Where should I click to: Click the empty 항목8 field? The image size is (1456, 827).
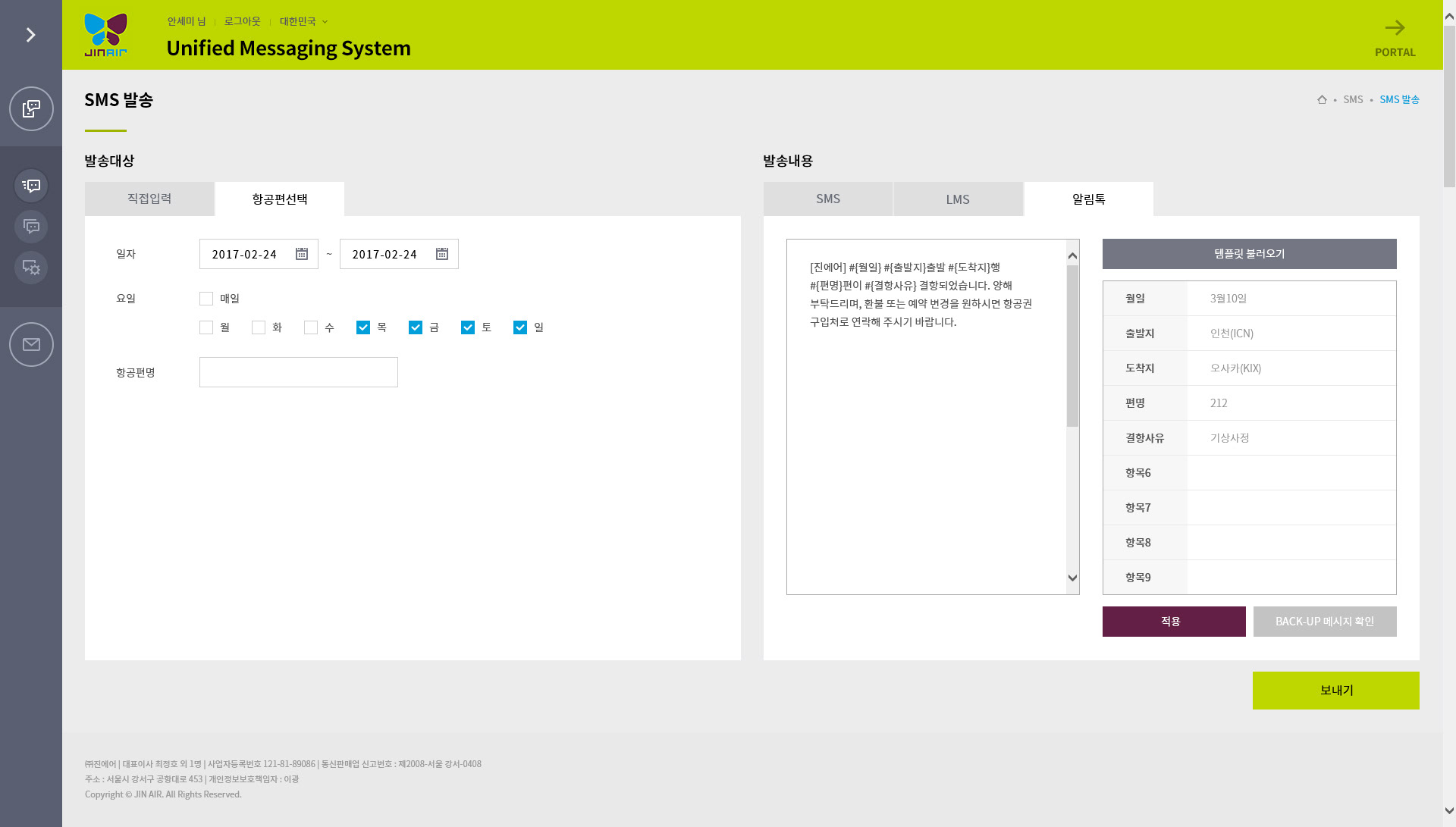click(x=1291, y=543)
